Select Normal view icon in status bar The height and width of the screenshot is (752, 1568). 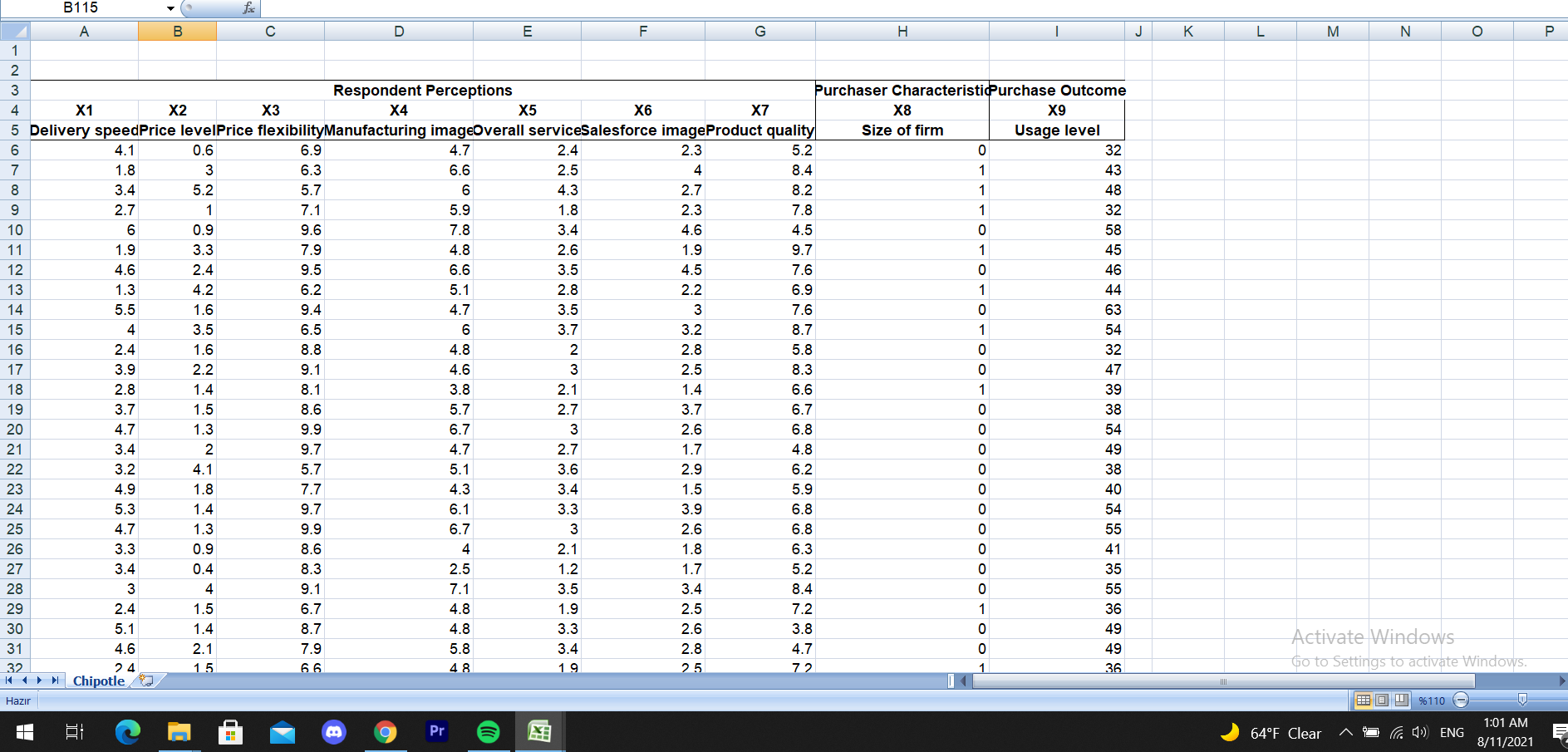click(1363, 700)
